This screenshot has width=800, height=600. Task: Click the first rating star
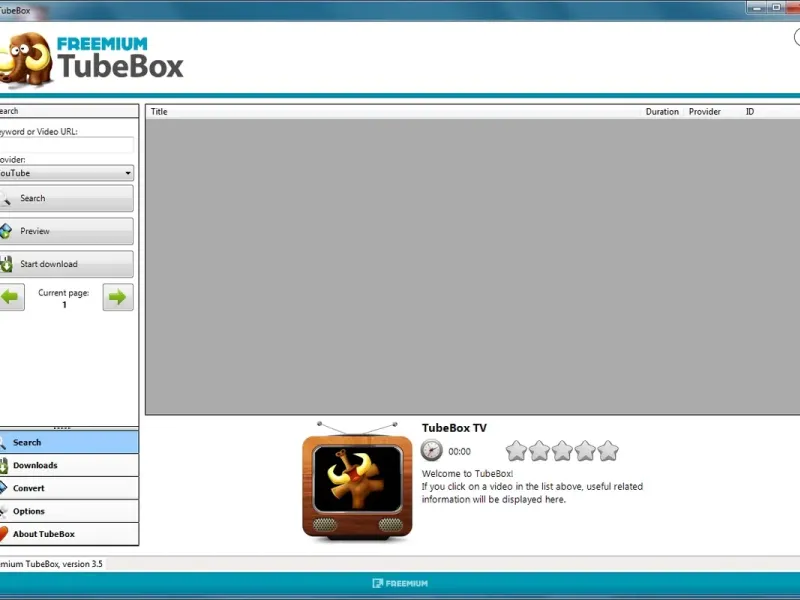[x=516, y=451]
